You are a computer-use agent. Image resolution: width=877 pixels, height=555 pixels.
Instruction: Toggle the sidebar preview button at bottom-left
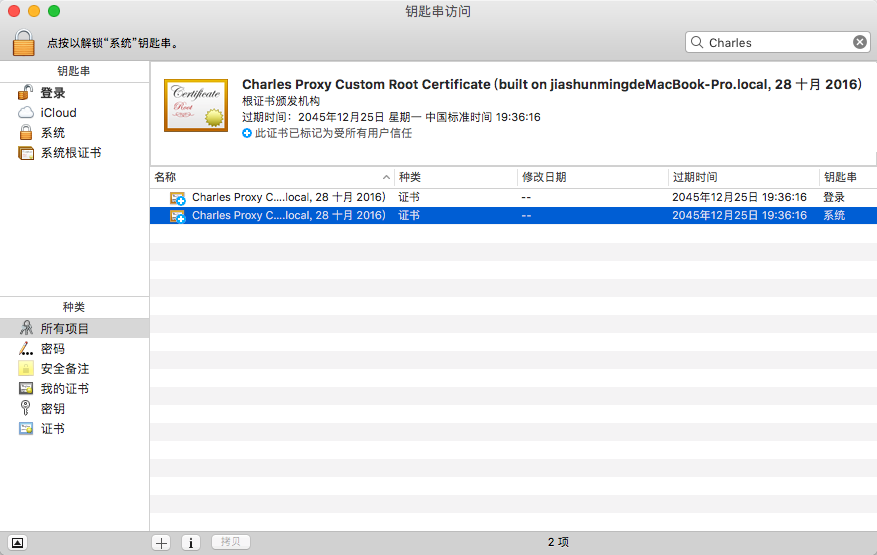coord(18,542)
